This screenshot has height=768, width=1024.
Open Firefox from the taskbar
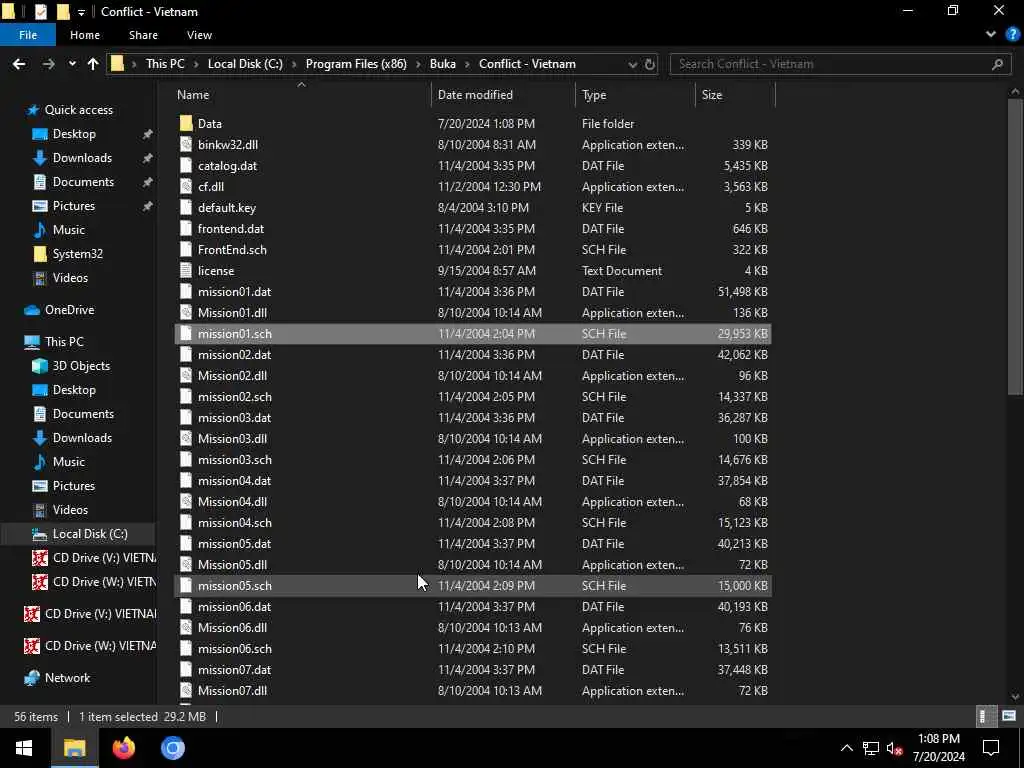(123, 748)
